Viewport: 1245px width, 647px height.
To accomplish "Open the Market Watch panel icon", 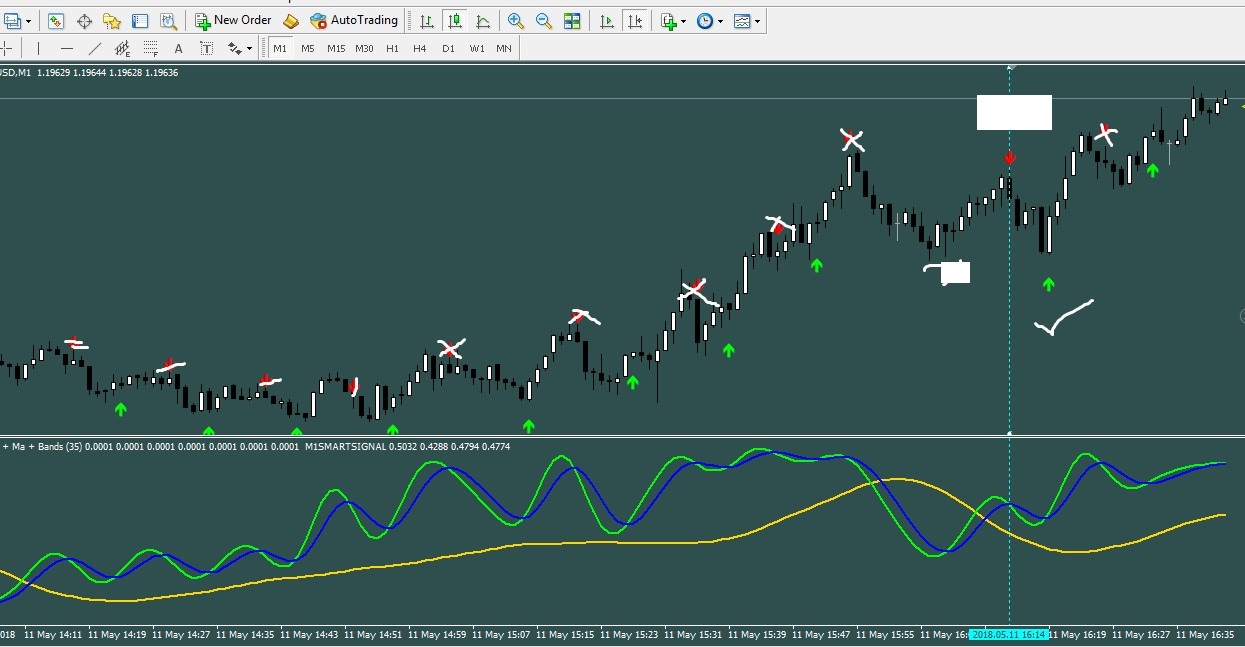I will (x=56, y=20).
